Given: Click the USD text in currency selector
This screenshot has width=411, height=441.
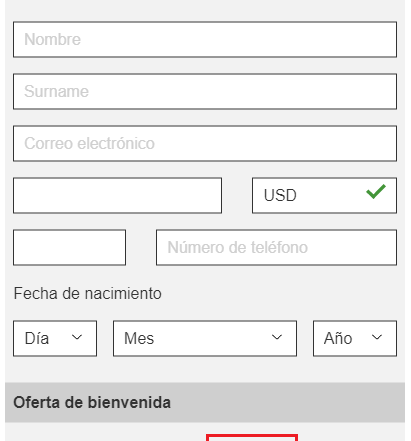Looking at the screenshot, I should (280, 195).
